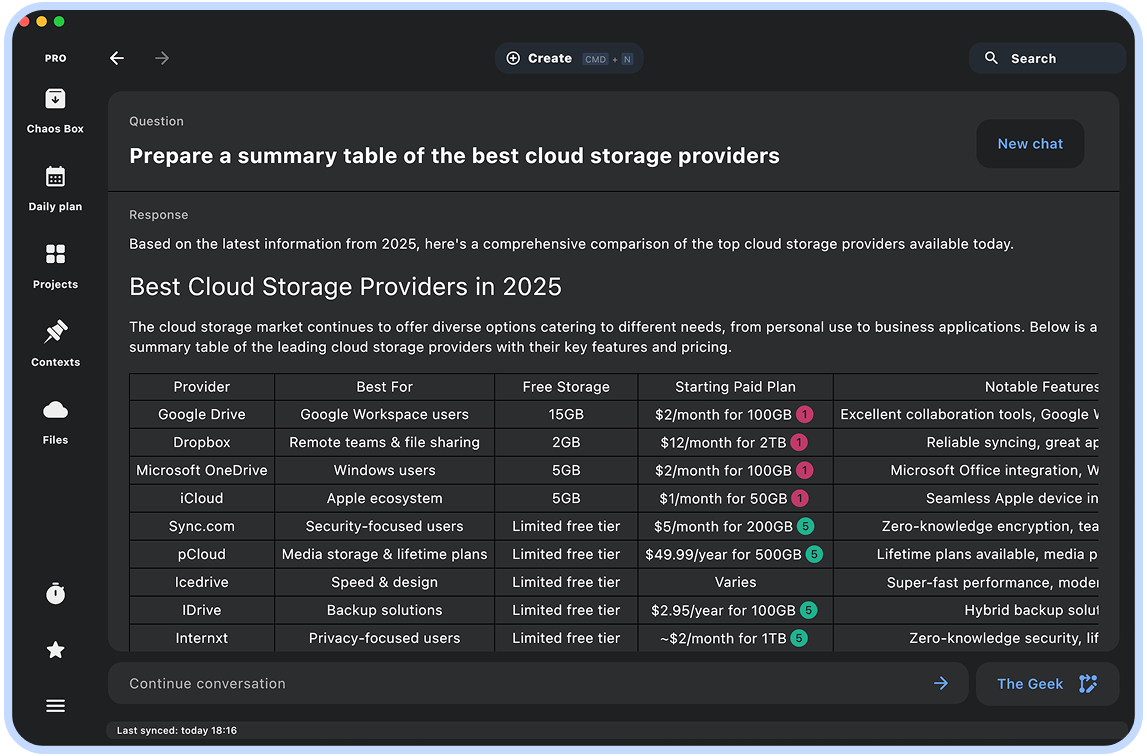Click the PRO label in the sidebar
Screen dimensions: 1147x756
(x=56, y=58)
